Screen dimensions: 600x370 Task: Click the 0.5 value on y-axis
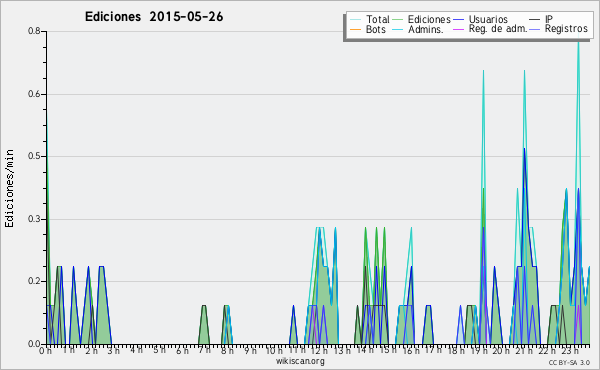click(x=35, y=157)
